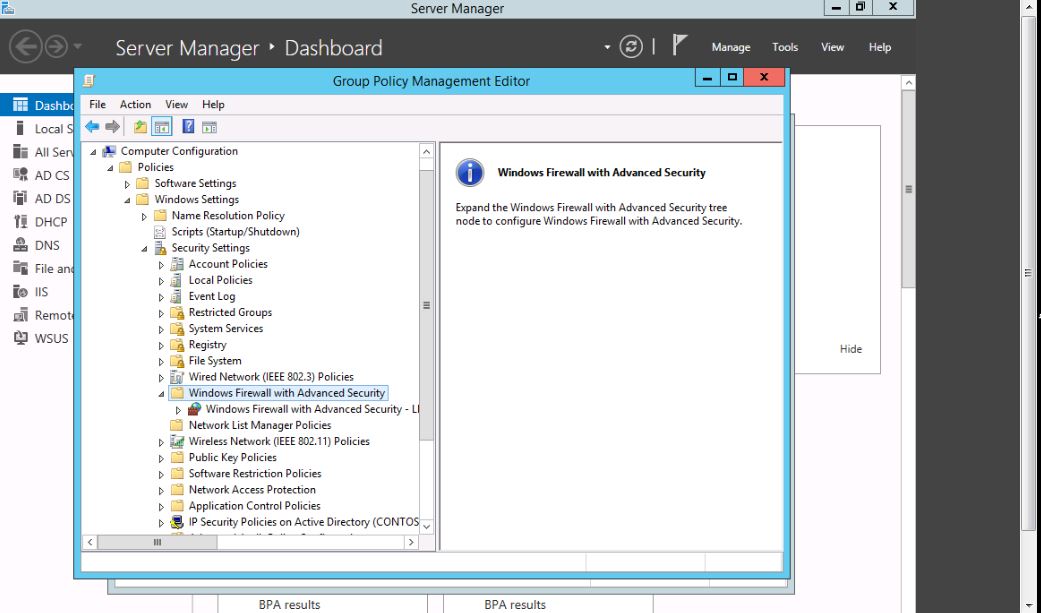1041x613 pixels.
Task: Go up one level with folder-arrow icon
Action: coord(140,127)
